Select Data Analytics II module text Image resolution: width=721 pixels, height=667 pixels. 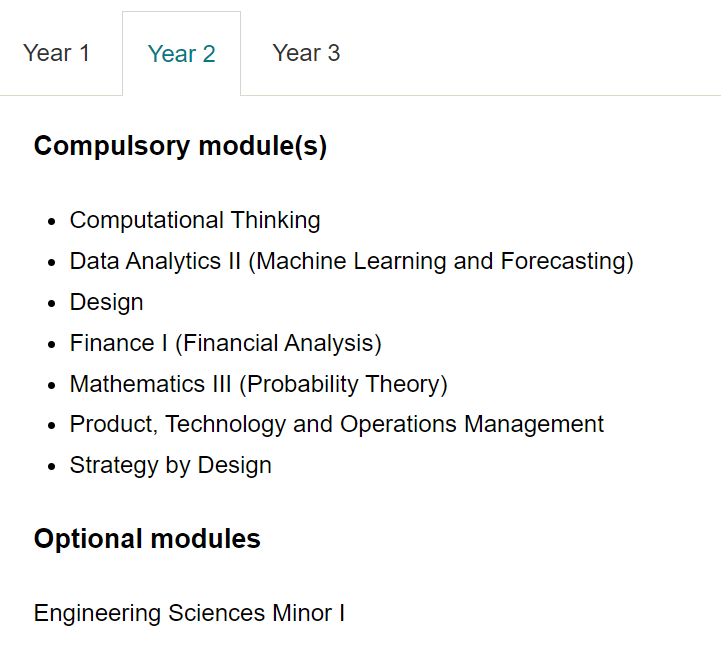point(352,262)
